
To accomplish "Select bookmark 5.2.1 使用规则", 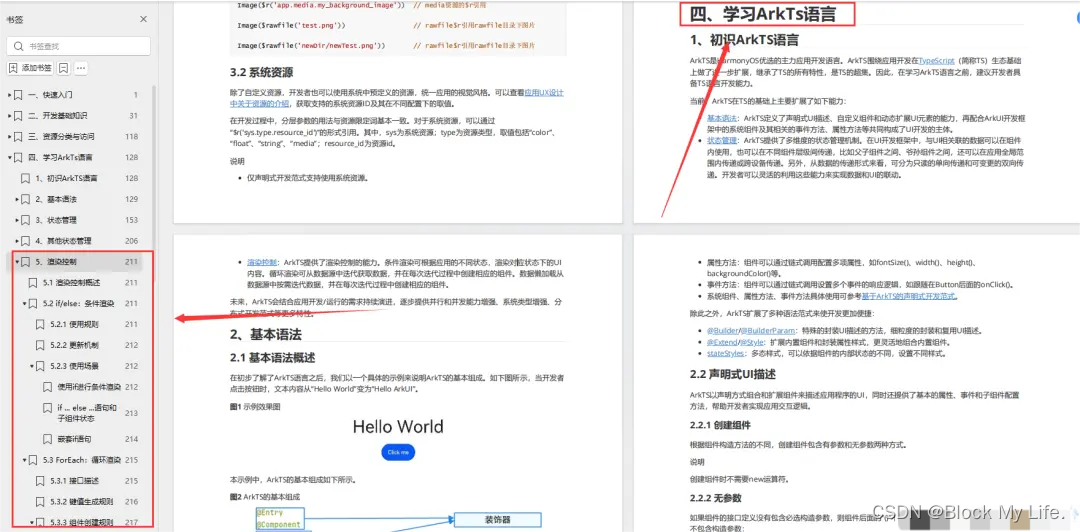I will (x=74, y=324).
